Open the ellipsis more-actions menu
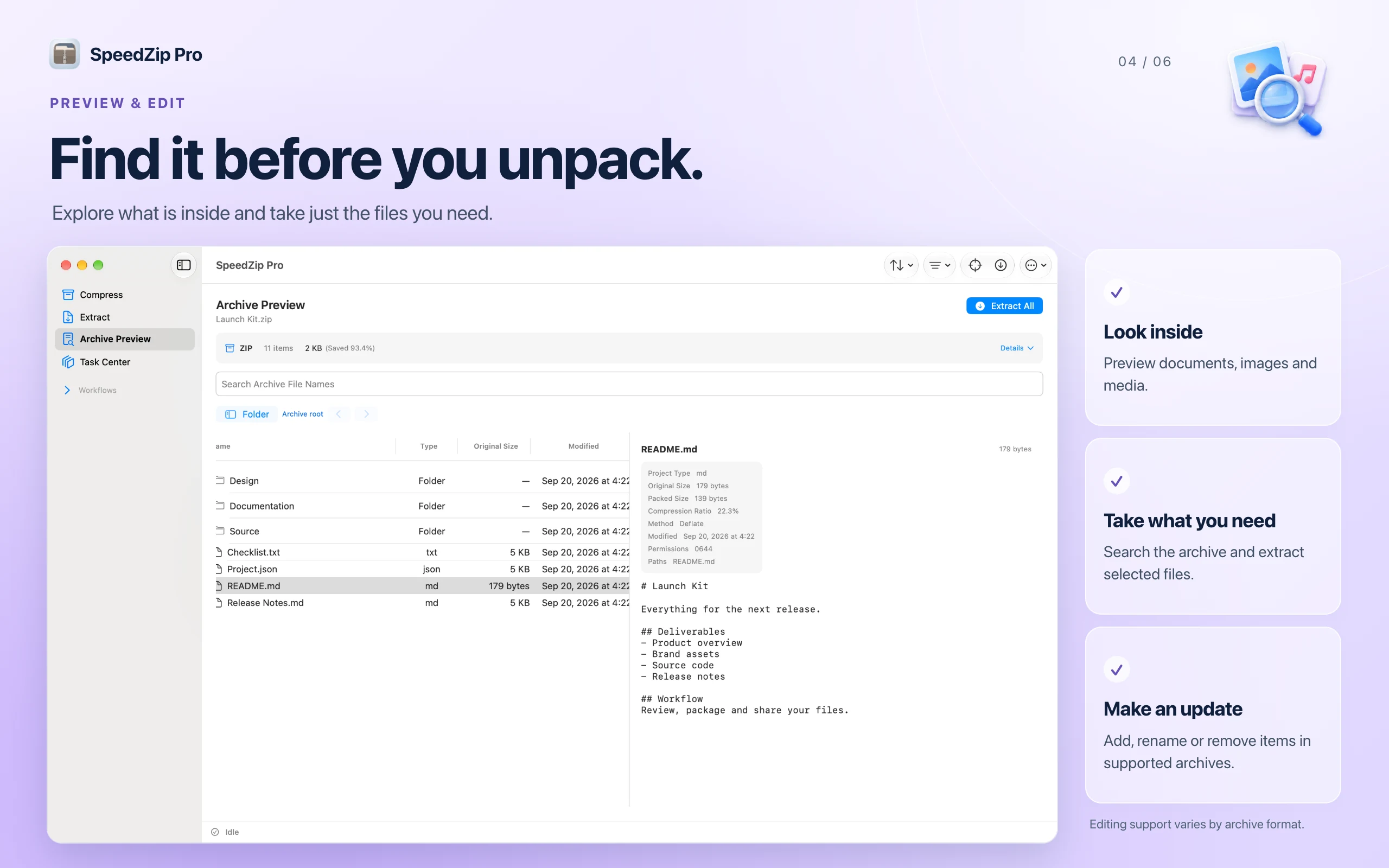 coord(1035,265)
